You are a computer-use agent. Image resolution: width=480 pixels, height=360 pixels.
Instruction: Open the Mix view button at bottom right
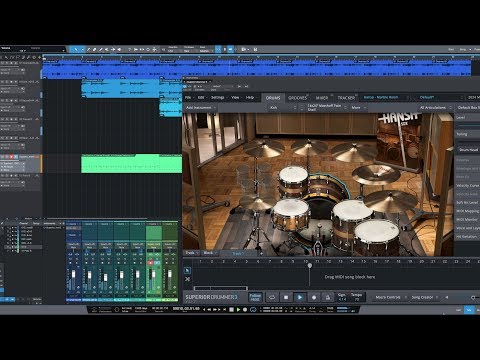[x=469, y=310]
